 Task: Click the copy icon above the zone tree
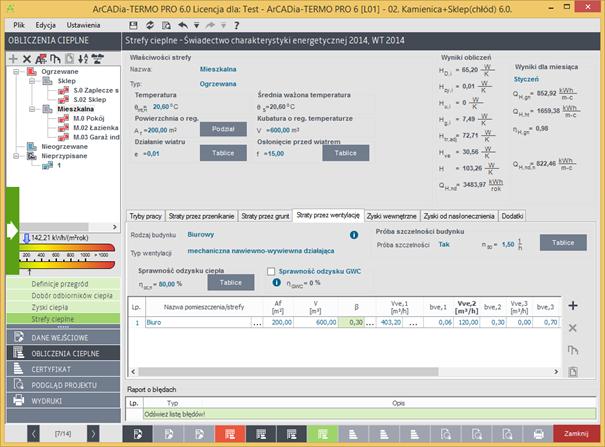coord(55,59)
